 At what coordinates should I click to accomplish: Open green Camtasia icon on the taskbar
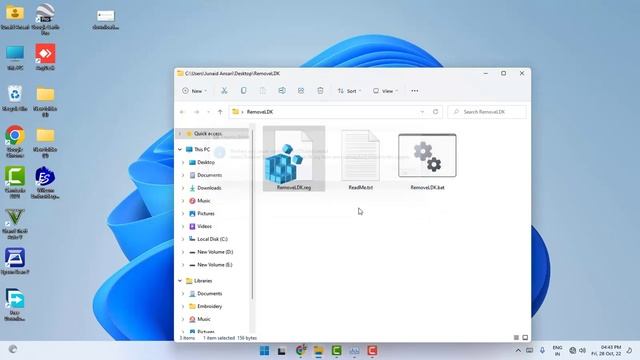click(336, 351)
